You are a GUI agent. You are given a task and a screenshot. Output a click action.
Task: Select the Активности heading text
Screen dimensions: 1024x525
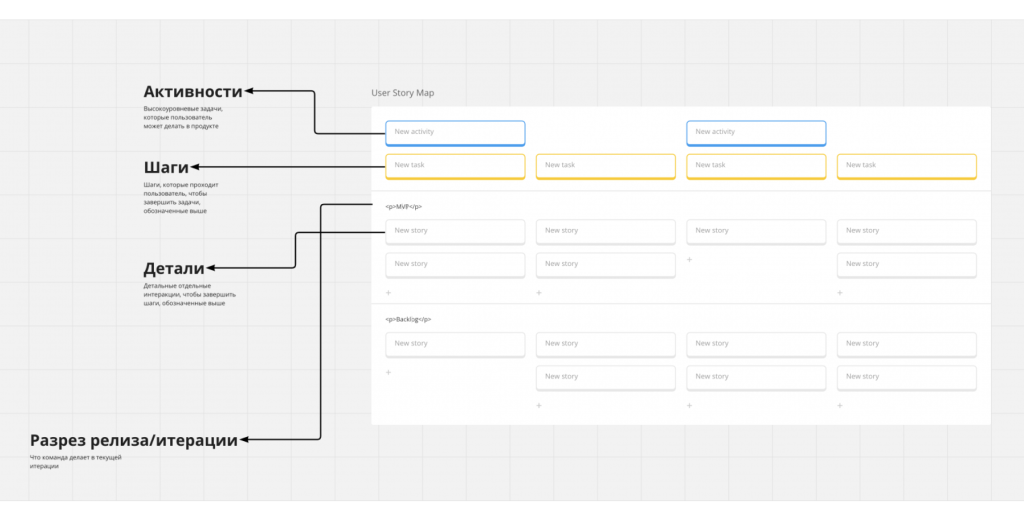(193, 92)
